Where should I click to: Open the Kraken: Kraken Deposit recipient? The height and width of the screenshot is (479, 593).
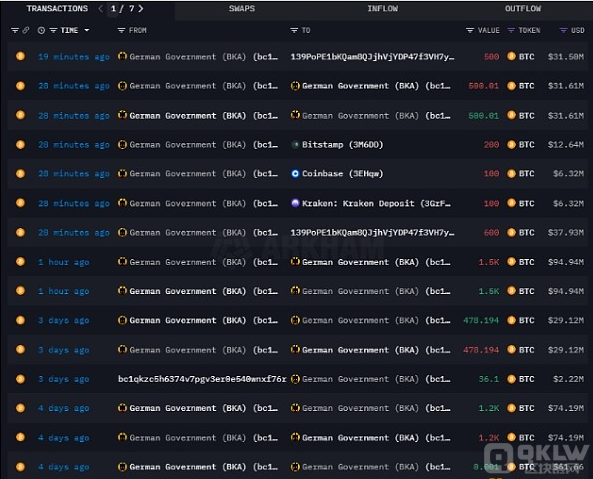[x=376, y=203]
